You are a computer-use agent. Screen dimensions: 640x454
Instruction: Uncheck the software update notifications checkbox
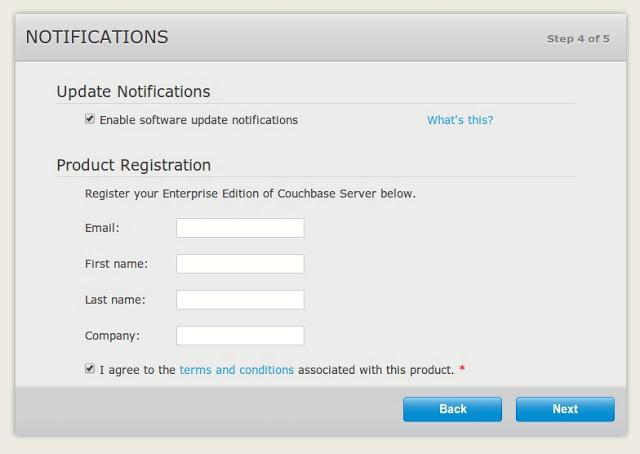90,119
